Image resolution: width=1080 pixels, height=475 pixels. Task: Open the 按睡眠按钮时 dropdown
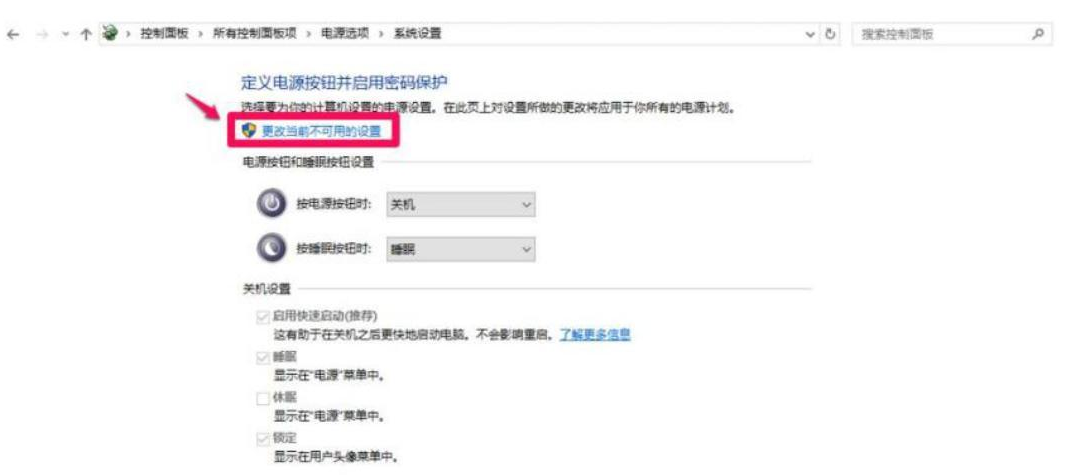[x=461, y=250]
